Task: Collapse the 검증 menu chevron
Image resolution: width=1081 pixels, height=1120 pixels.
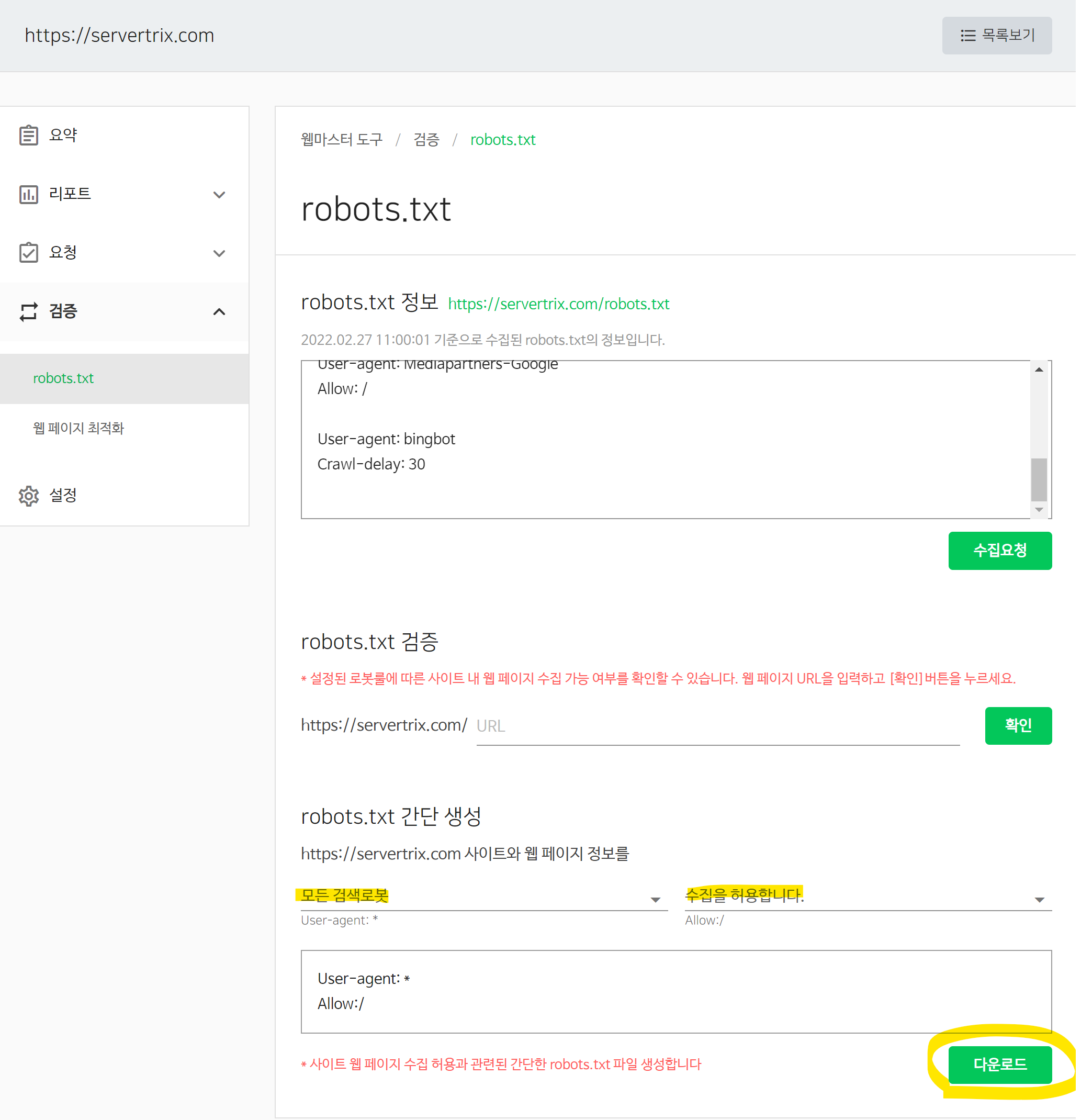Action: coord(219,311)
